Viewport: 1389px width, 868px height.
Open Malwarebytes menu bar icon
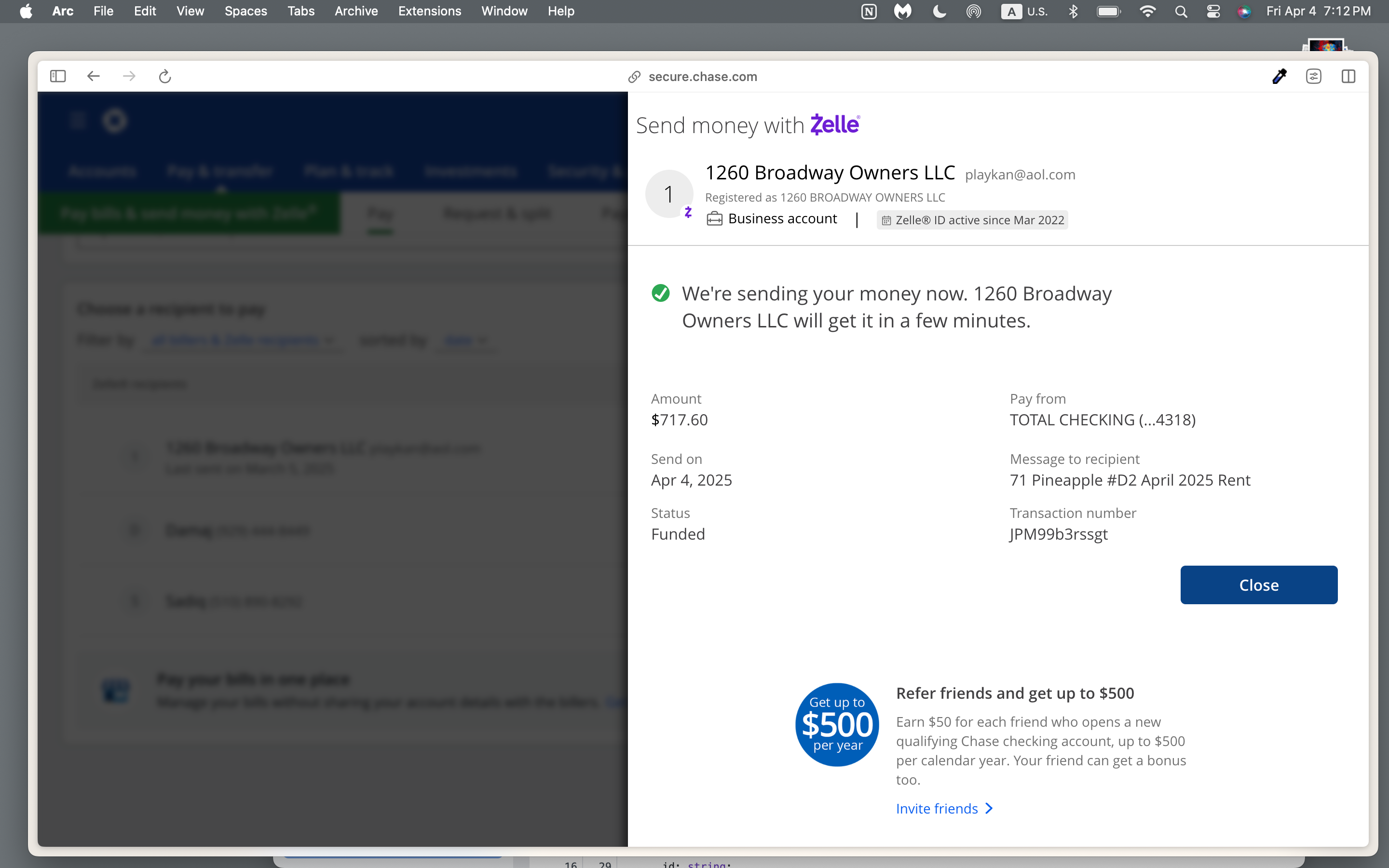(903, 12)
